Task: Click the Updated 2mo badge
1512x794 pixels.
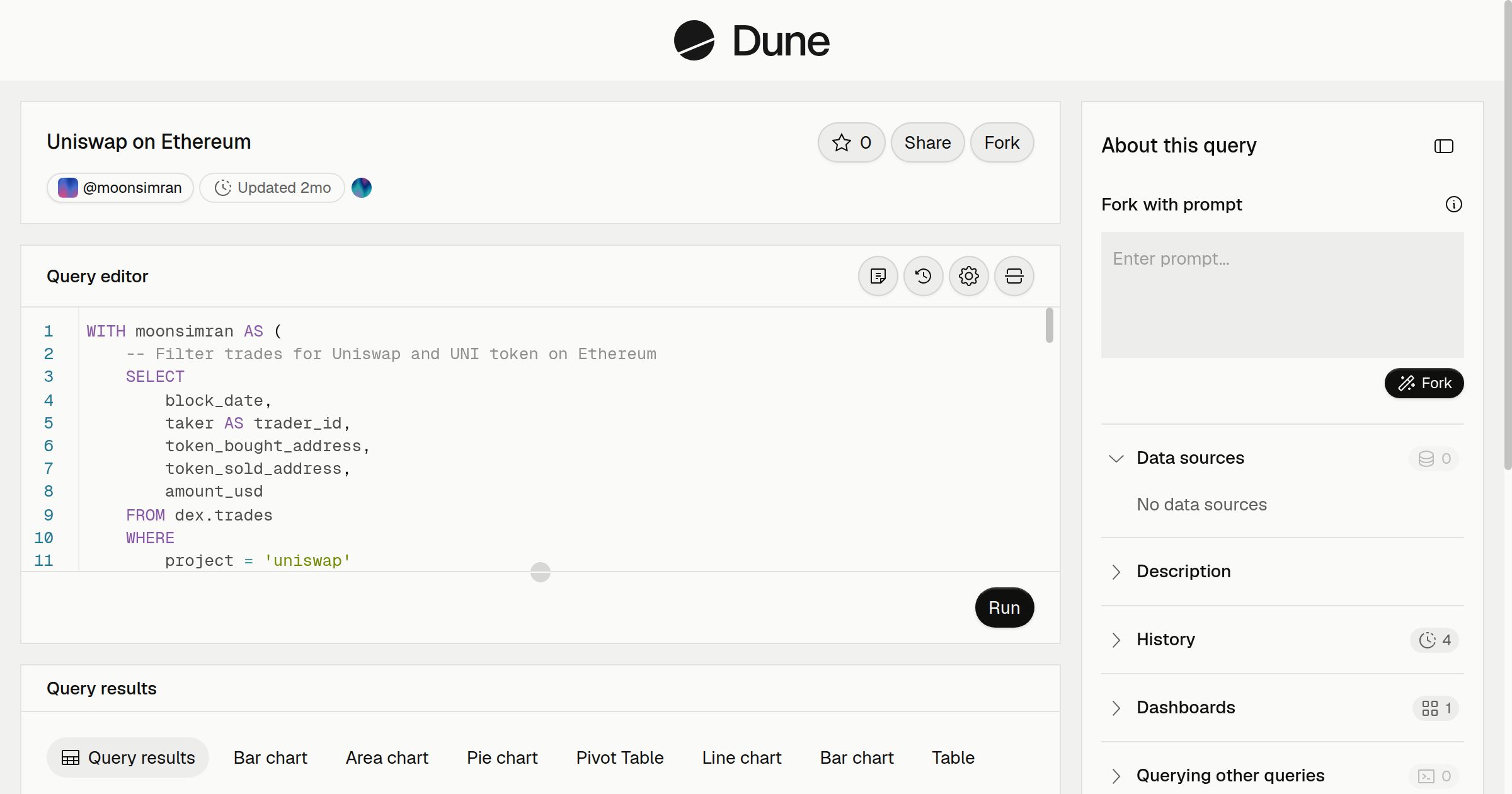Action: click(272, 188)
